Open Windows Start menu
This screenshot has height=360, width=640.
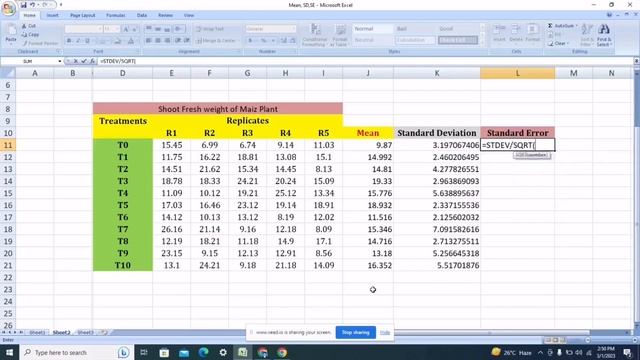click(x=9, y=352)
